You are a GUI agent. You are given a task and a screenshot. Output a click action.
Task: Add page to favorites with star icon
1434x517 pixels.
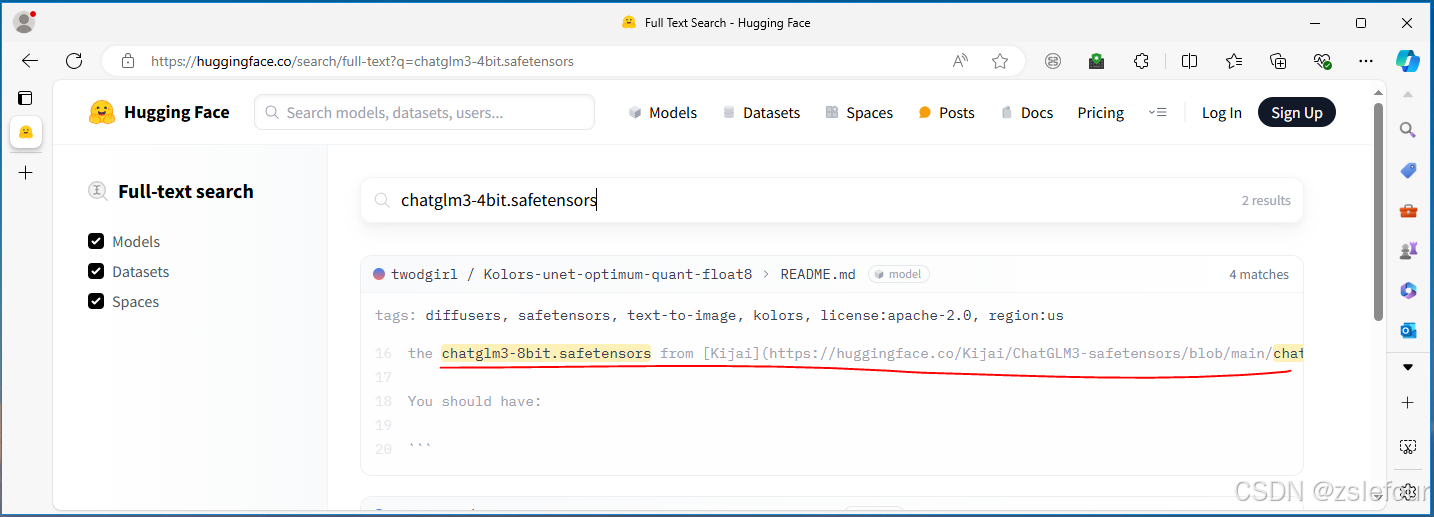pos(1000,61)
